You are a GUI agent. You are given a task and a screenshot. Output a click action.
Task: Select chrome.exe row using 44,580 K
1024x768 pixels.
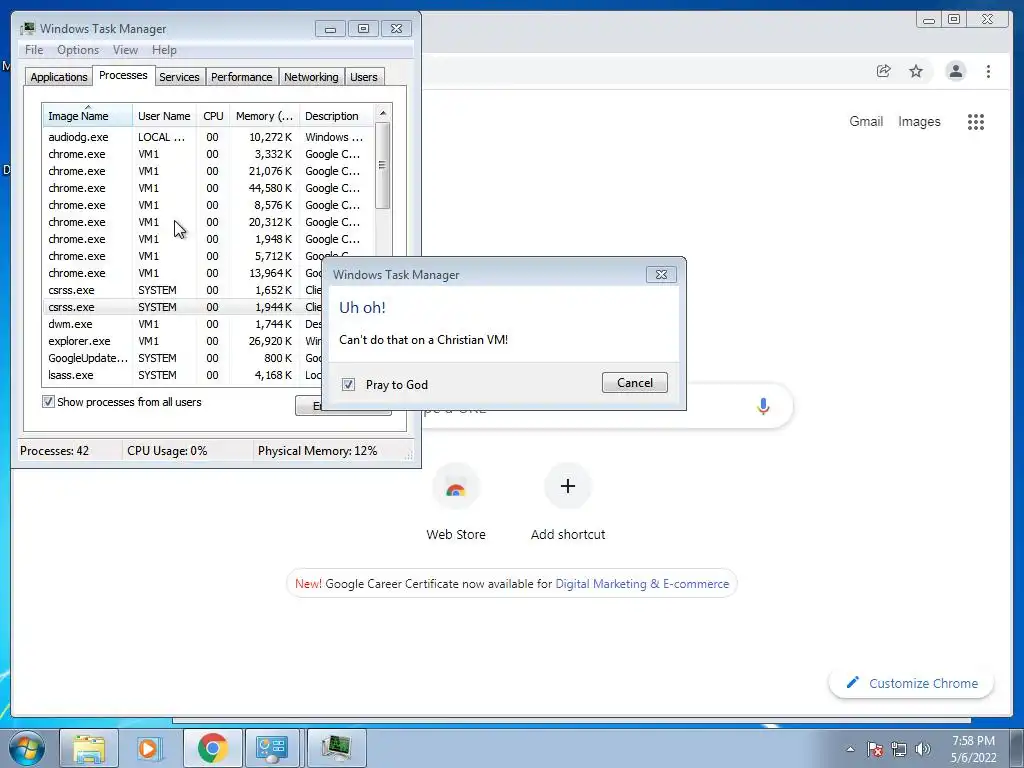(208, 188)
